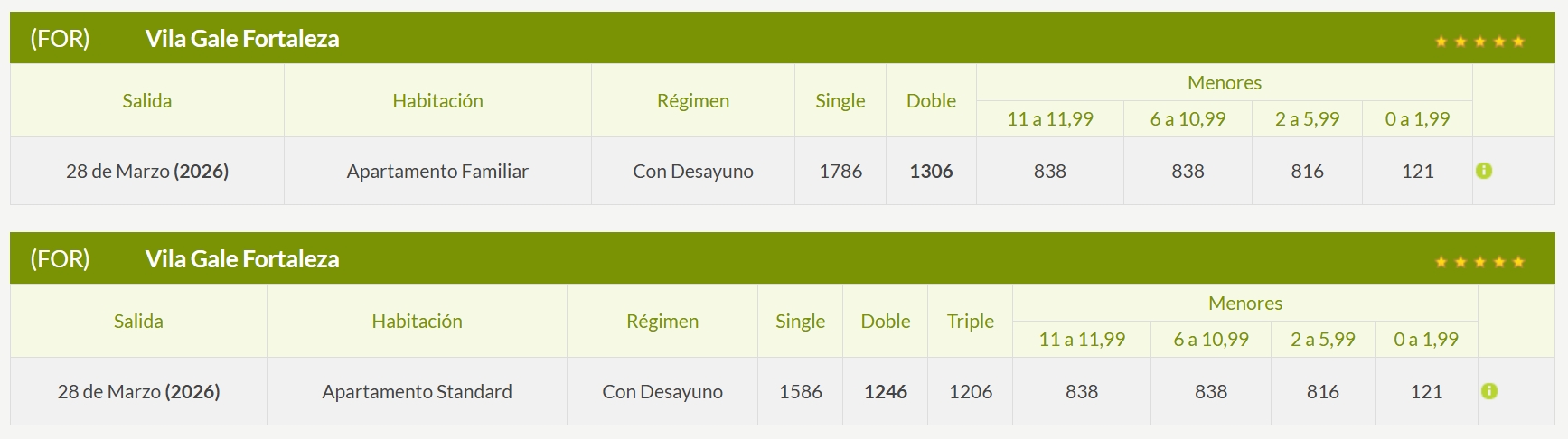Click Con Desayuno in the Apartamento Standard row

(662, 392)
